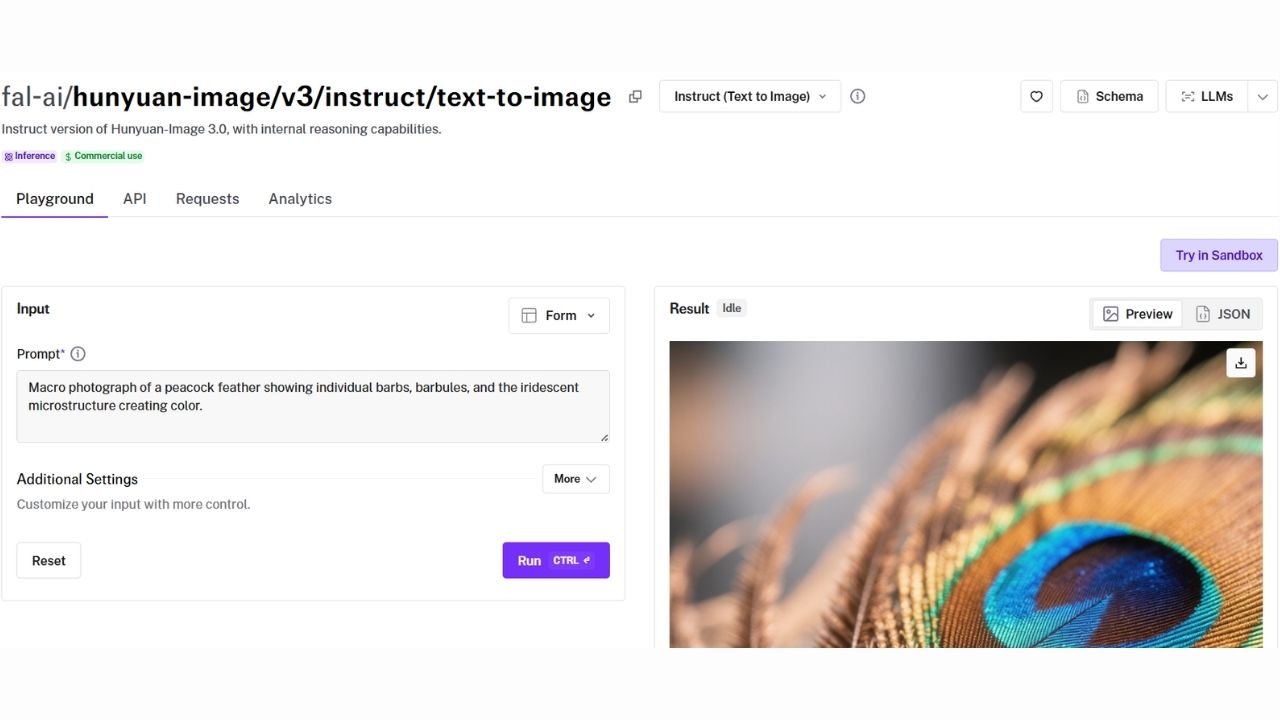
Task: View the Analytics tab
Action: (299, 198)
